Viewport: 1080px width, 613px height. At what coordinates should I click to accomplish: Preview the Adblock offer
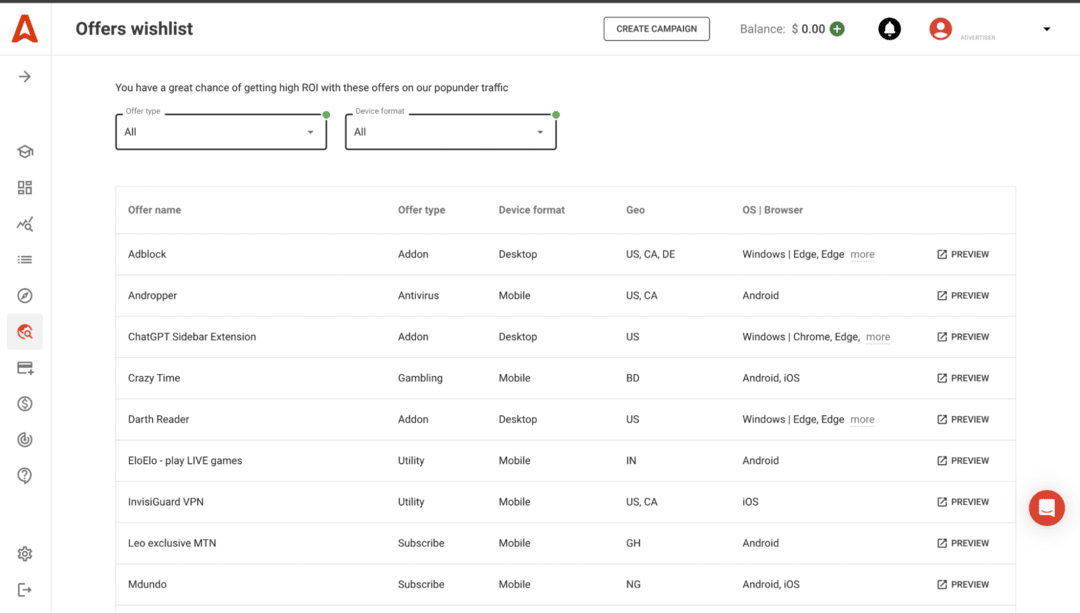pyautogui.click(x=963, y=255)
